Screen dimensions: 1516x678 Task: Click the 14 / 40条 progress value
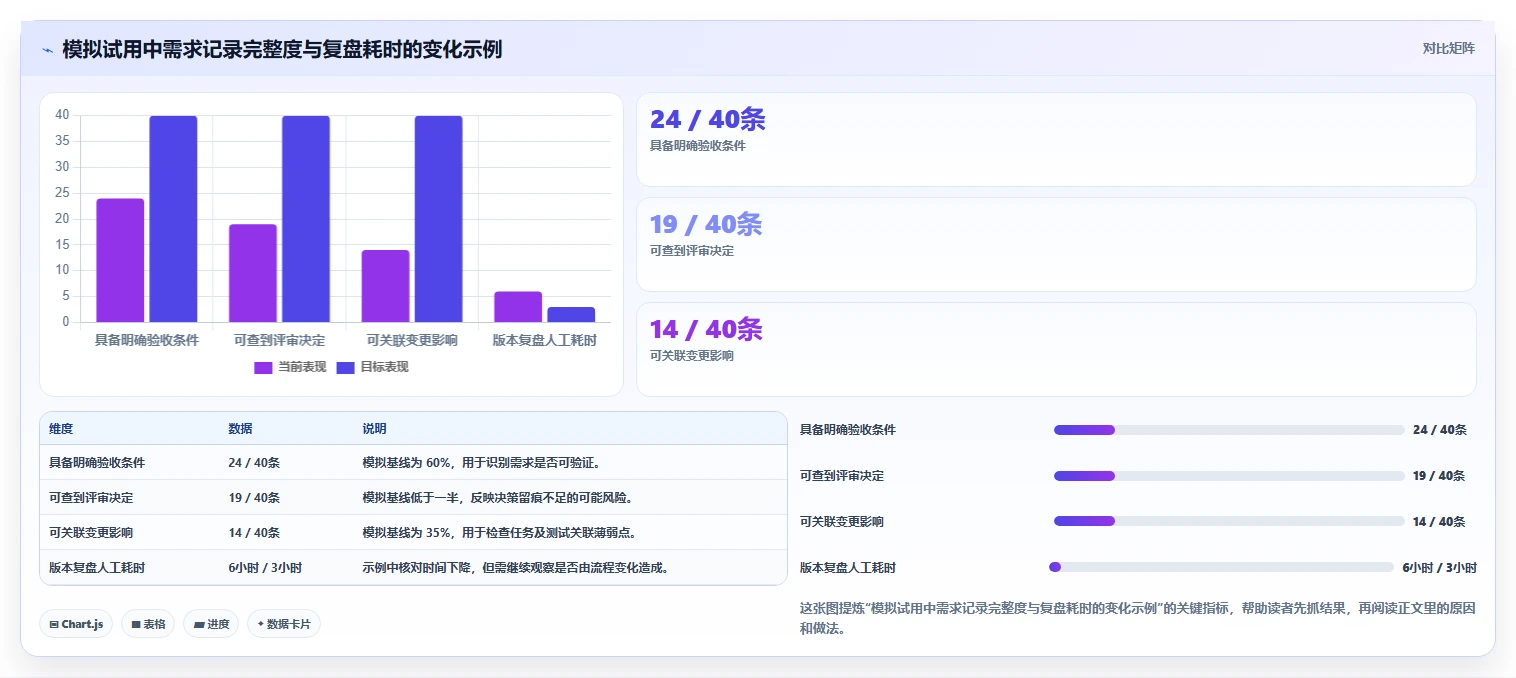tap(1439, 521)
